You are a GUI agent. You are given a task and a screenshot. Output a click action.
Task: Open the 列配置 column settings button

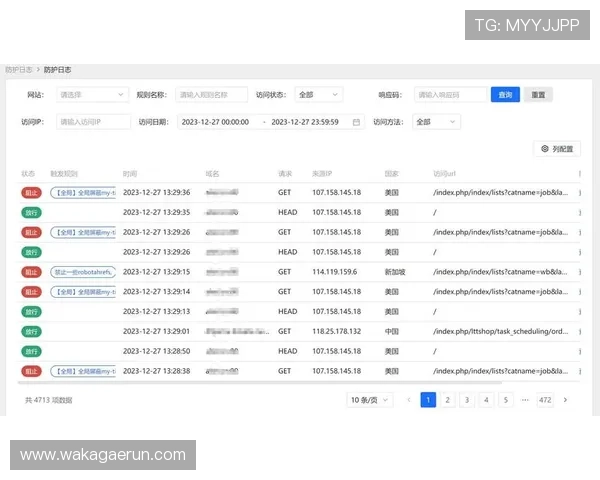(x=557, y=149)
